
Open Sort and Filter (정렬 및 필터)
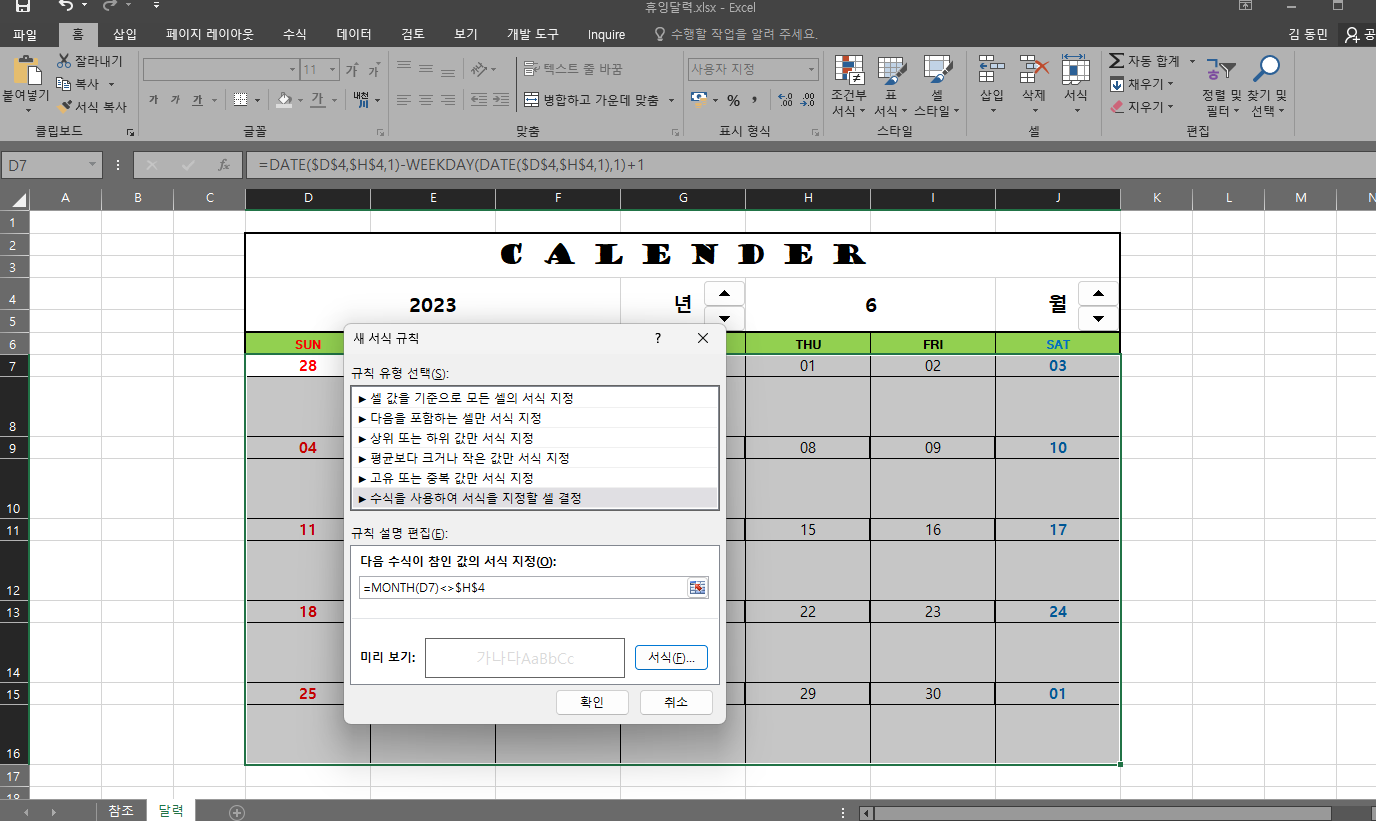1222,86
